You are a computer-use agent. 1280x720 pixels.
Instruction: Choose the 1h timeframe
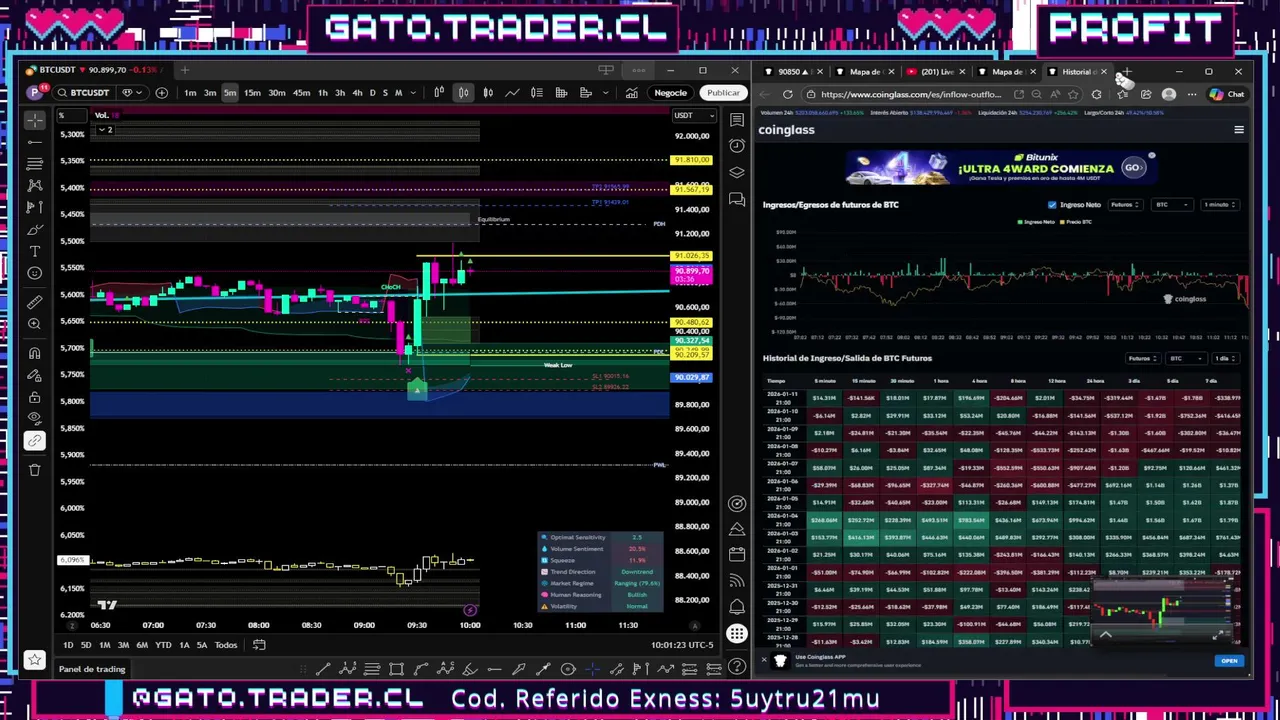coord(322,93)
